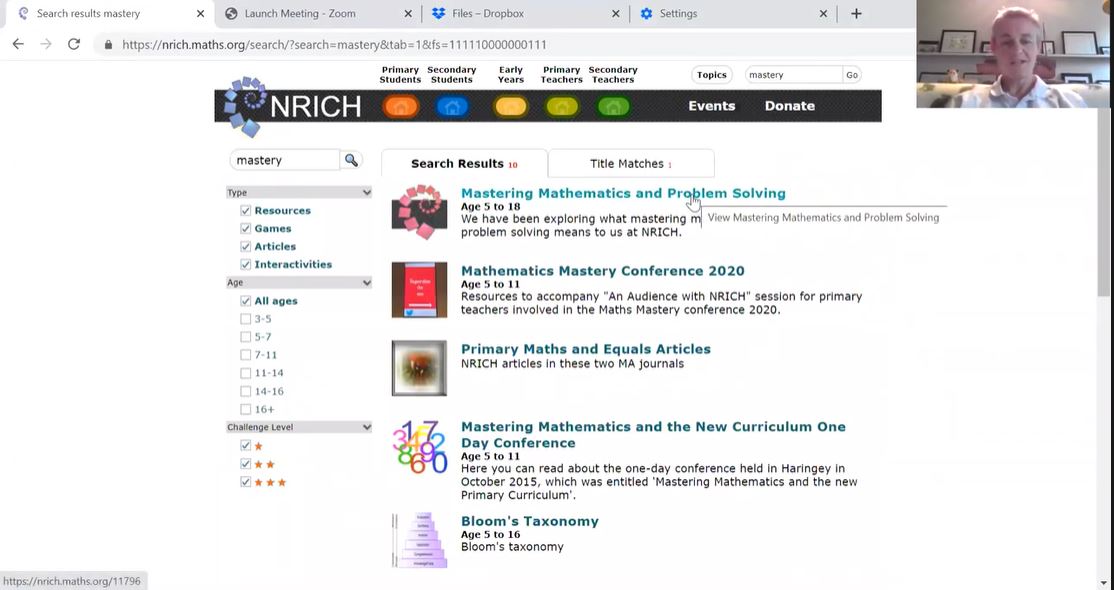Click the yellow Early Years home icon
The height and width of the screenshot is (590, 1114).
coord(510,106)
